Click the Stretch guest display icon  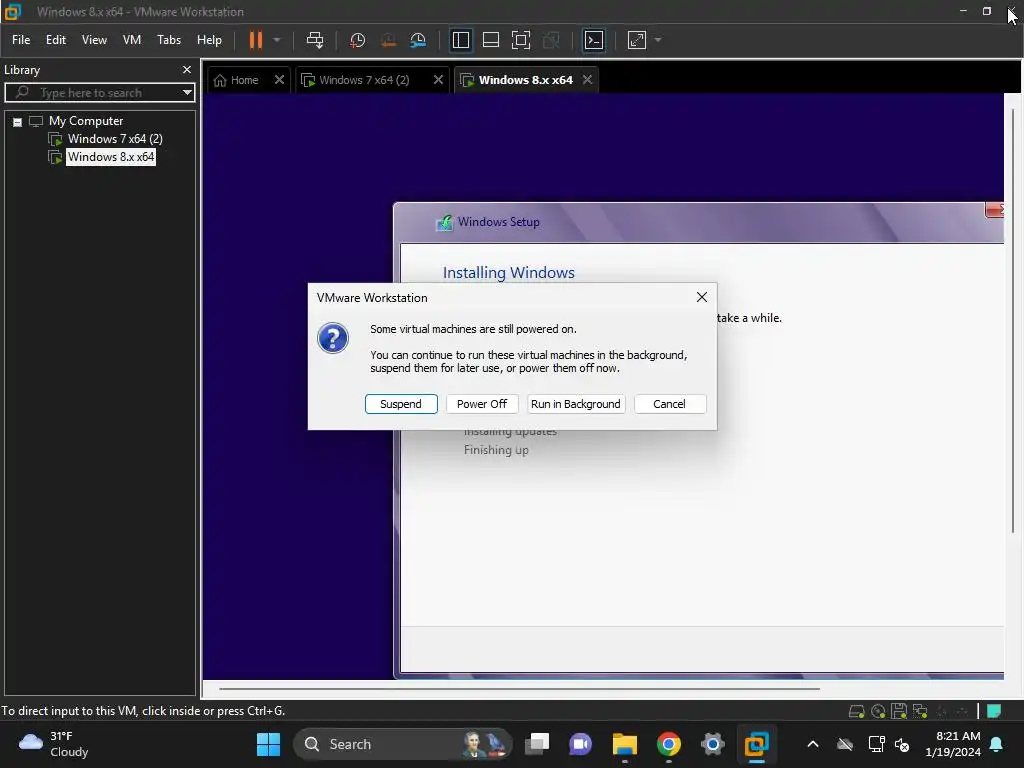[637, 40]
